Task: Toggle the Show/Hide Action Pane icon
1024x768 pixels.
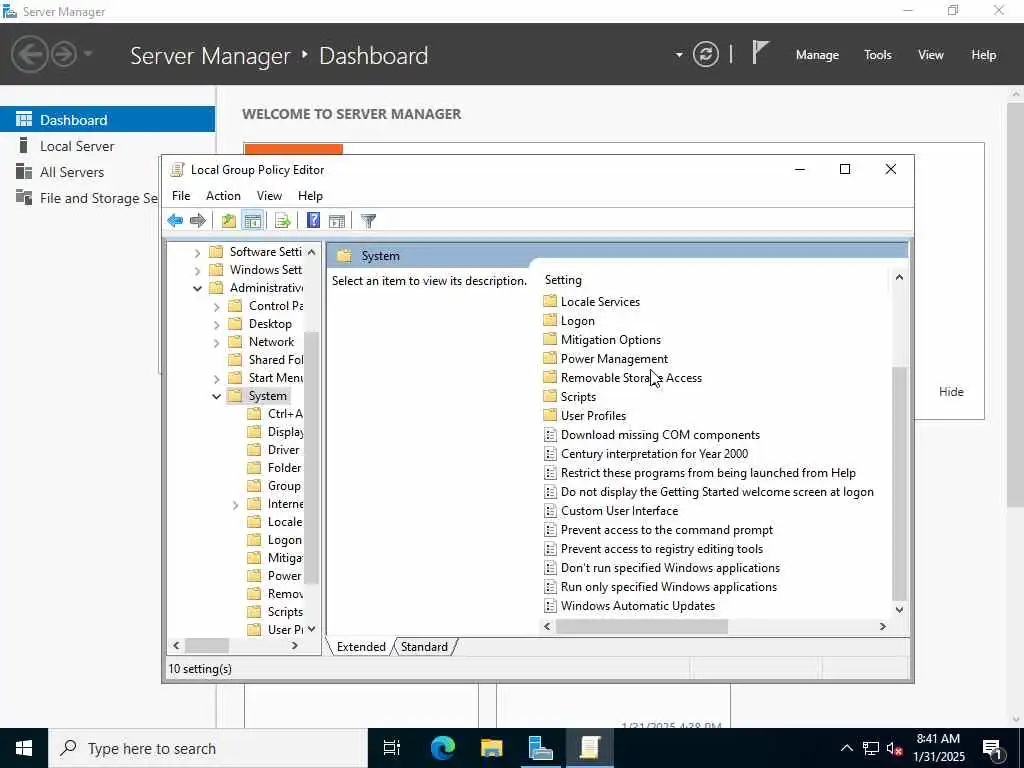Action: (337, 221)
